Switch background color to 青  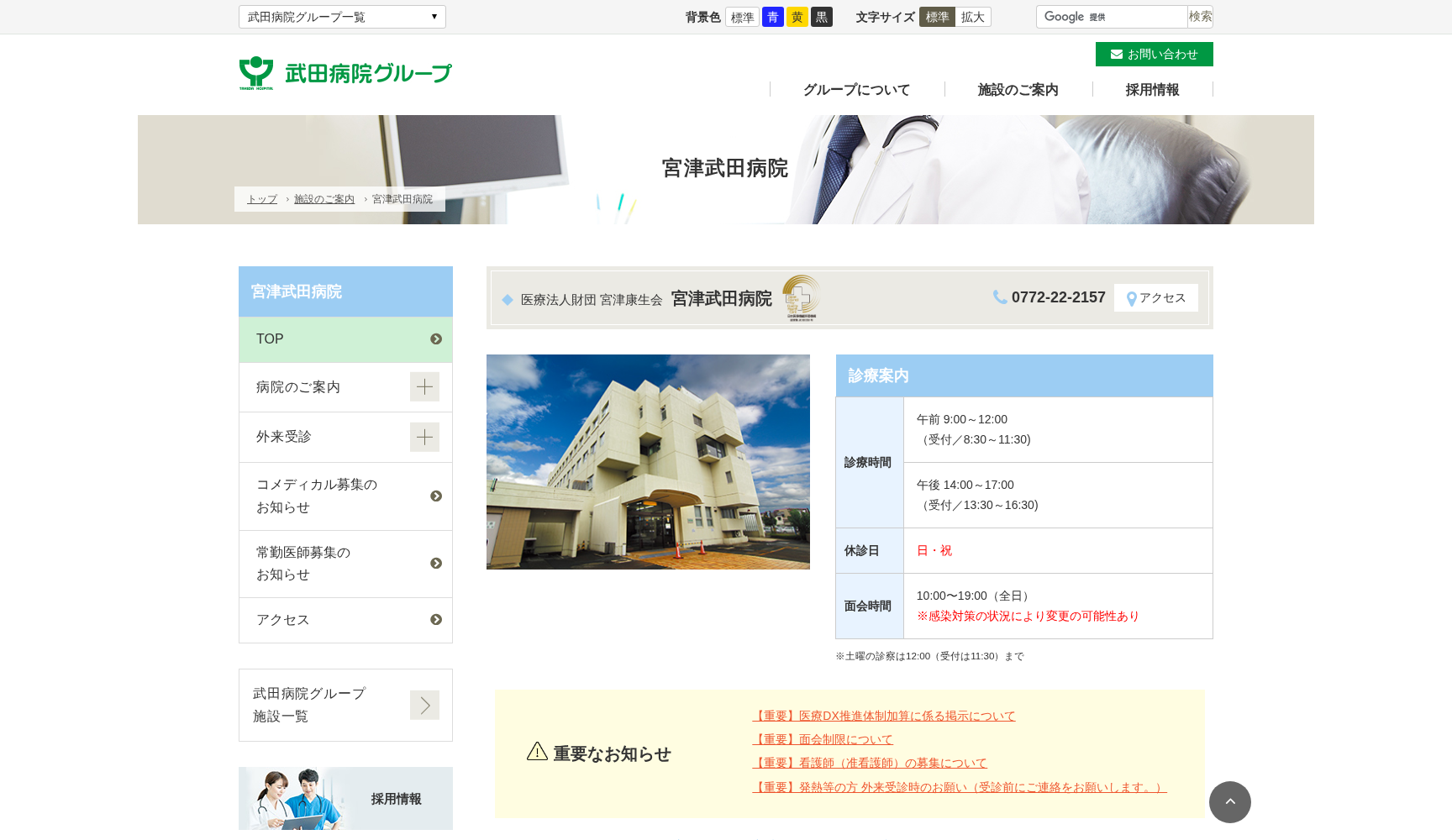pyautogui.click(x=771, y=16)
